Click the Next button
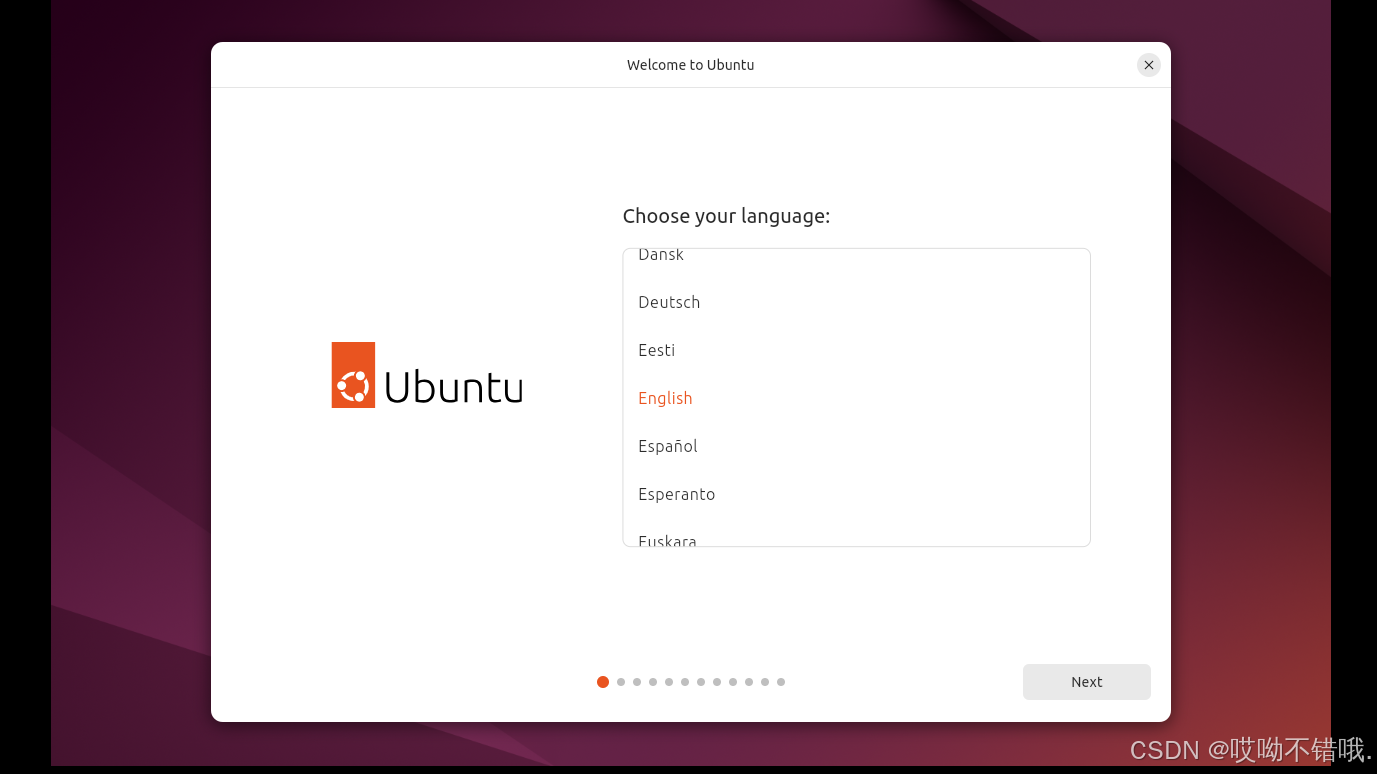The height and width of the screenshot is (774, 1377). coord(1086,682)
